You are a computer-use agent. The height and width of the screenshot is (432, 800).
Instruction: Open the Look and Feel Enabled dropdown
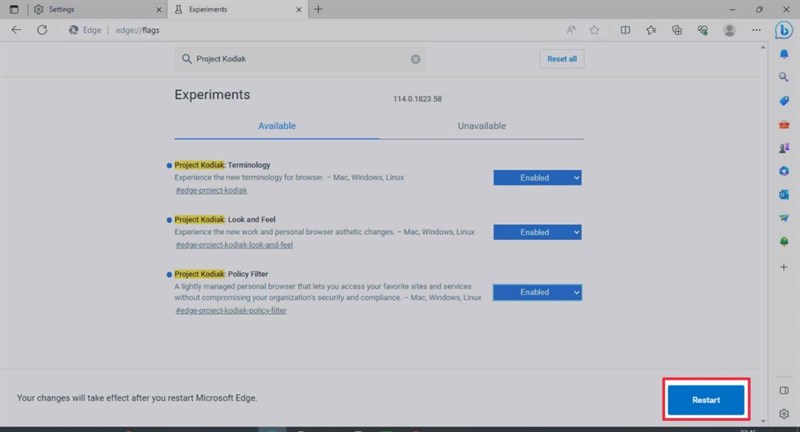pos(537,232)
